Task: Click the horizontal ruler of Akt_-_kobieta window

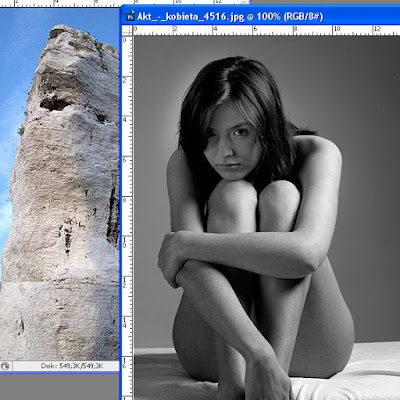Action: 266,30
